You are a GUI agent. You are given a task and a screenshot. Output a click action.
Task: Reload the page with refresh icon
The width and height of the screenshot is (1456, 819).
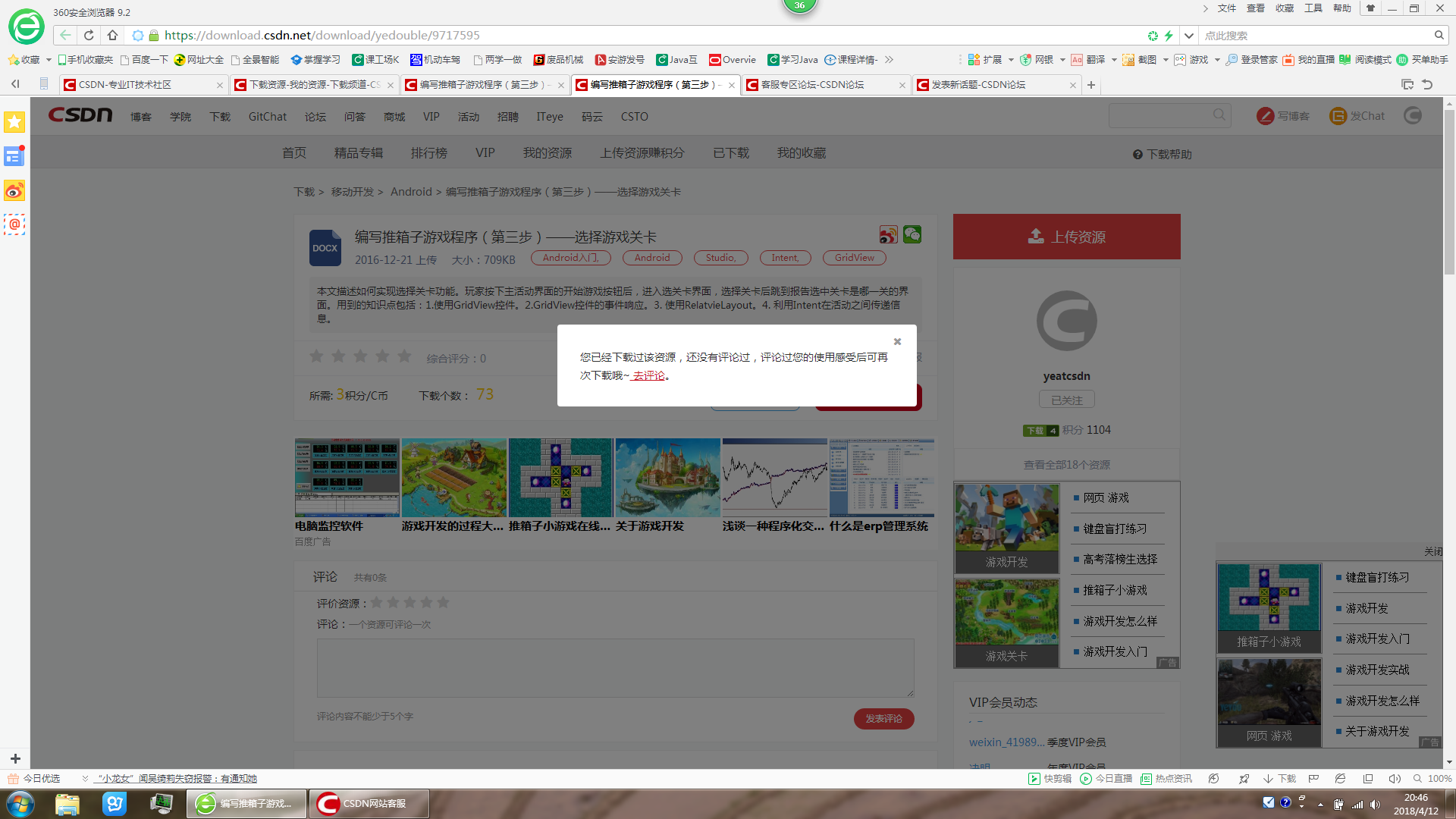pos(89,35)
